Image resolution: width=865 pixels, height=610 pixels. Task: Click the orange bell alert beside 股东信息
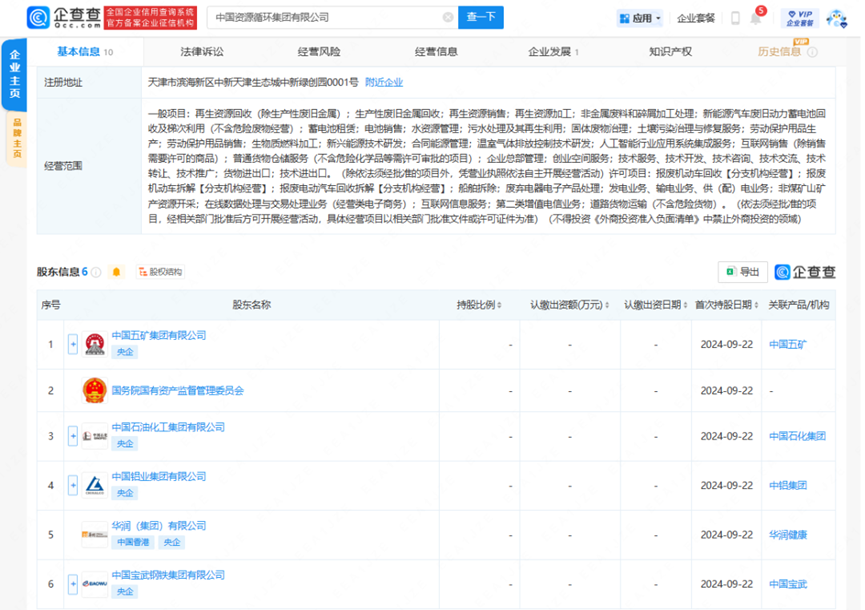116,272
